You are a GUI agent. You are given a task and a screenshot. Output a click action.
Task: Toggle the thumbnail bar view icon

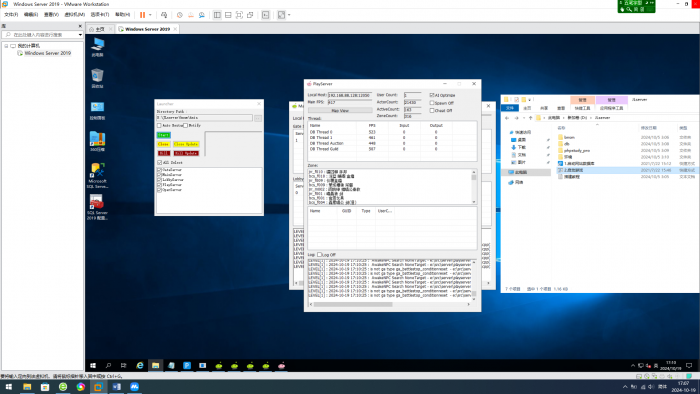(x=228, y=15)
